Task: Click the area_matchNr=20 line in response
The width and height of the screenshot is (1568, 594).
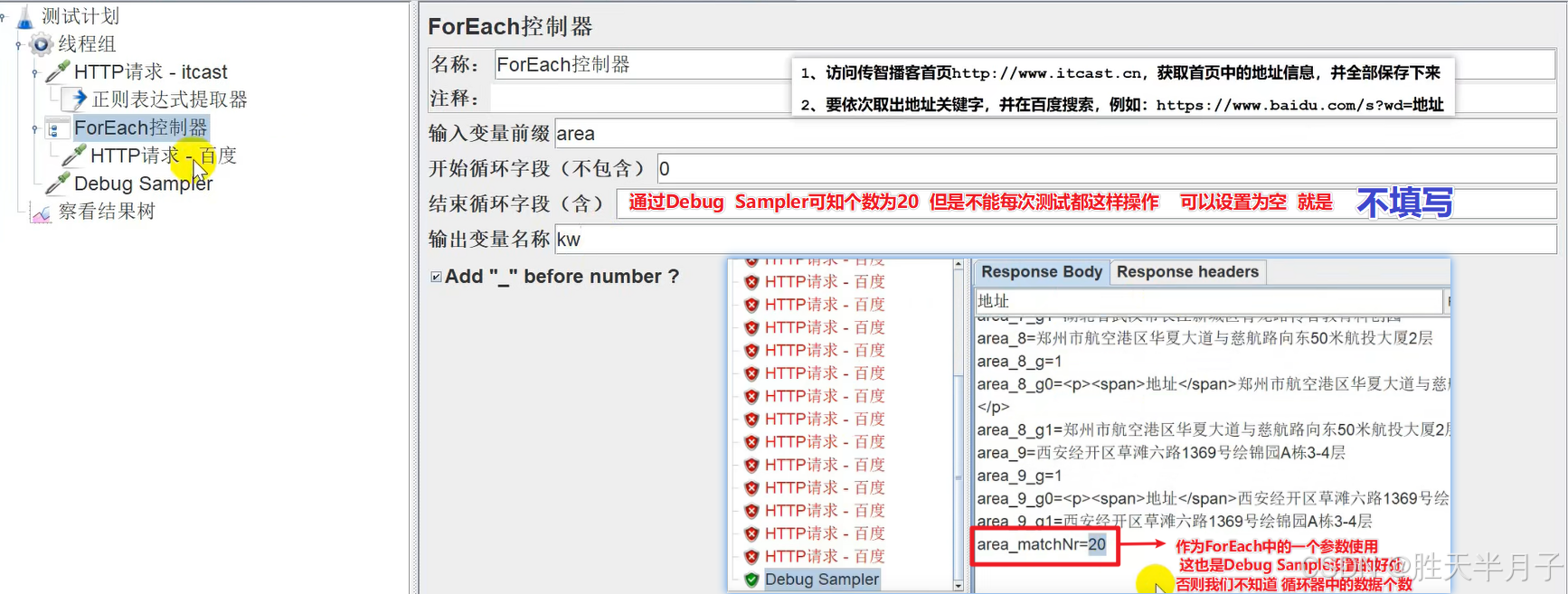Action: [1042, 544]
